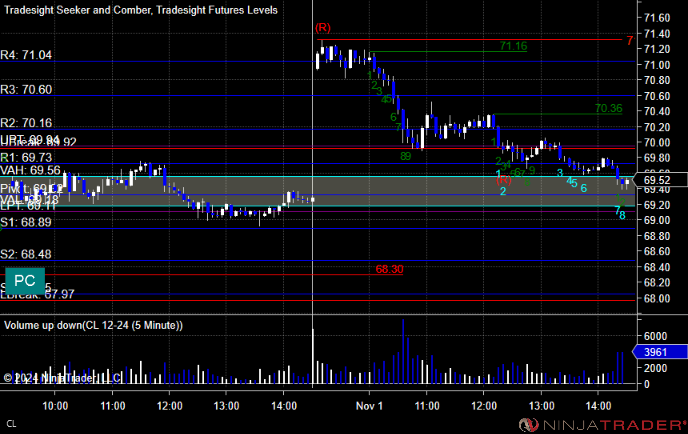Select the volume value marker 3961
The width and height of the screenshot is (688, 434).
659,352
